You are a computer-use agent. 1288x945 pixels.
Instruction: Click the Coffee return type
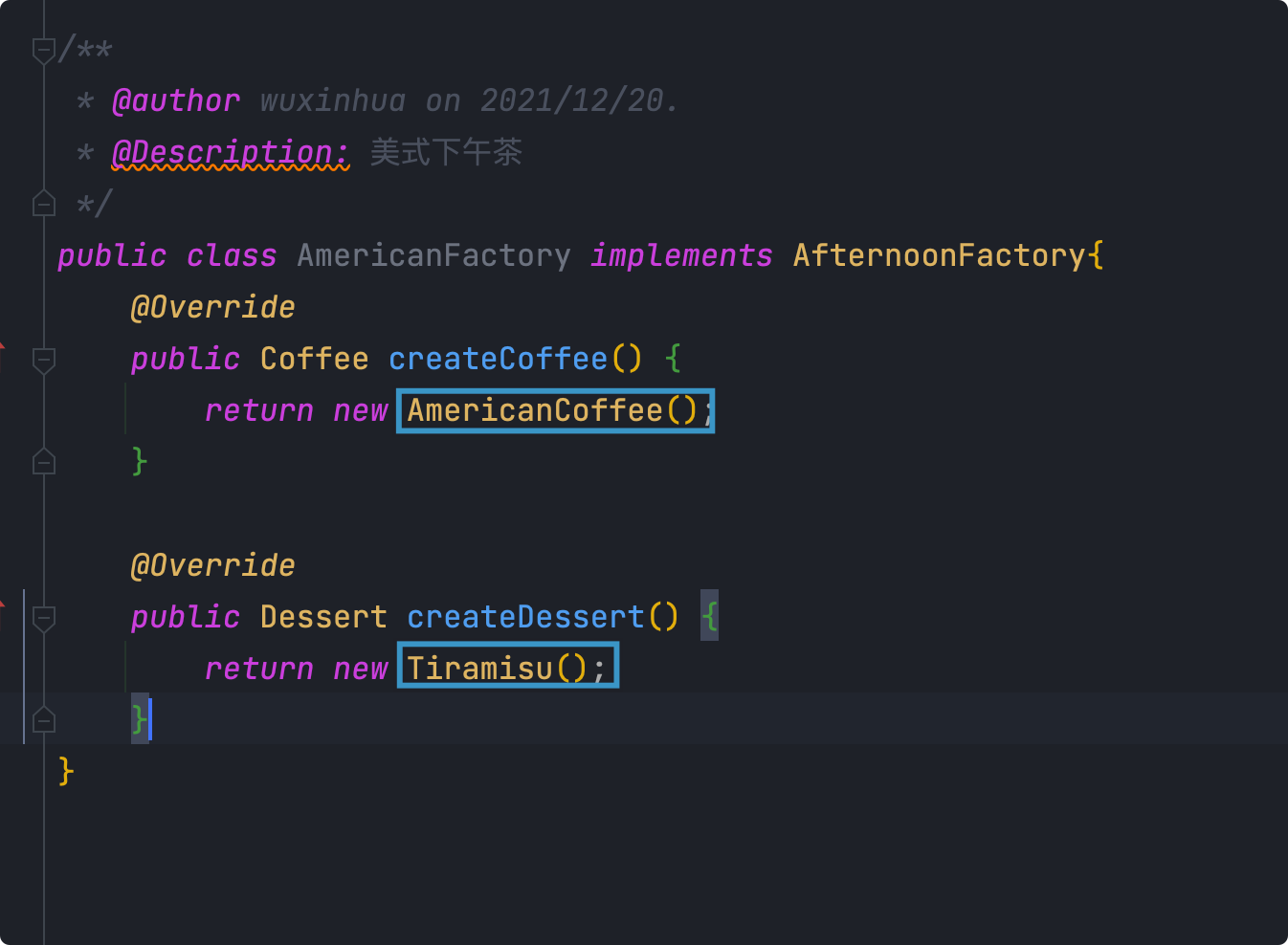click(x=314, y=359)
